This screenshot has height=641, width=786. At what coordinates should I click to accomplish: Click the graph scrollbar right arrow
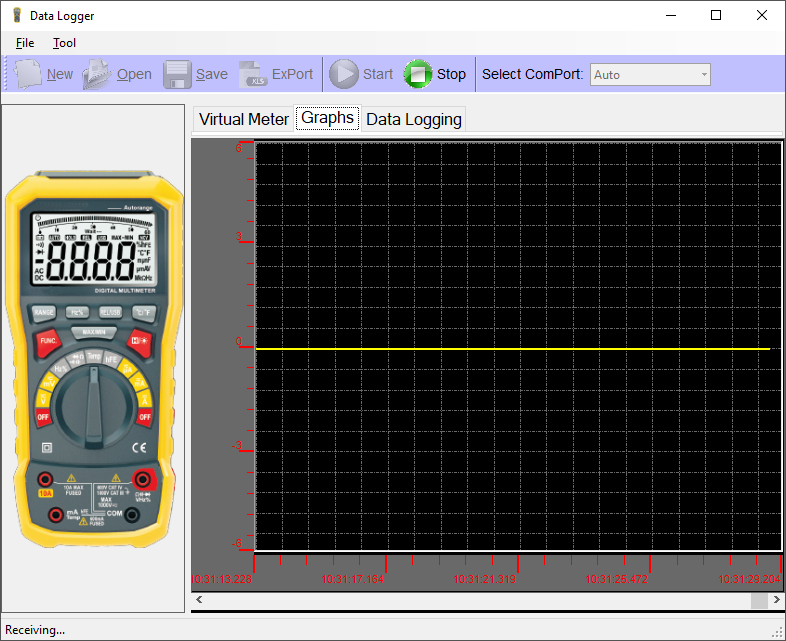tap(775, 600)
